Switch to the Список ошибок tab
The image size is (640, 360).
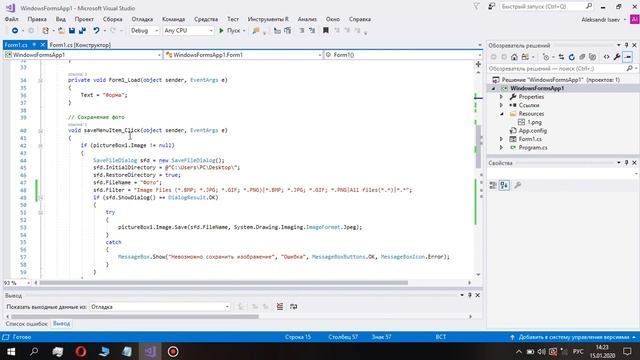pyautogui.click(x=27, y=324)
